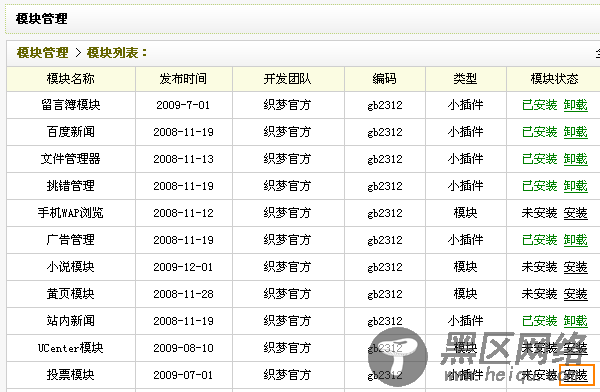Select the 手机WAP浏览 name cell

[71, 213]
